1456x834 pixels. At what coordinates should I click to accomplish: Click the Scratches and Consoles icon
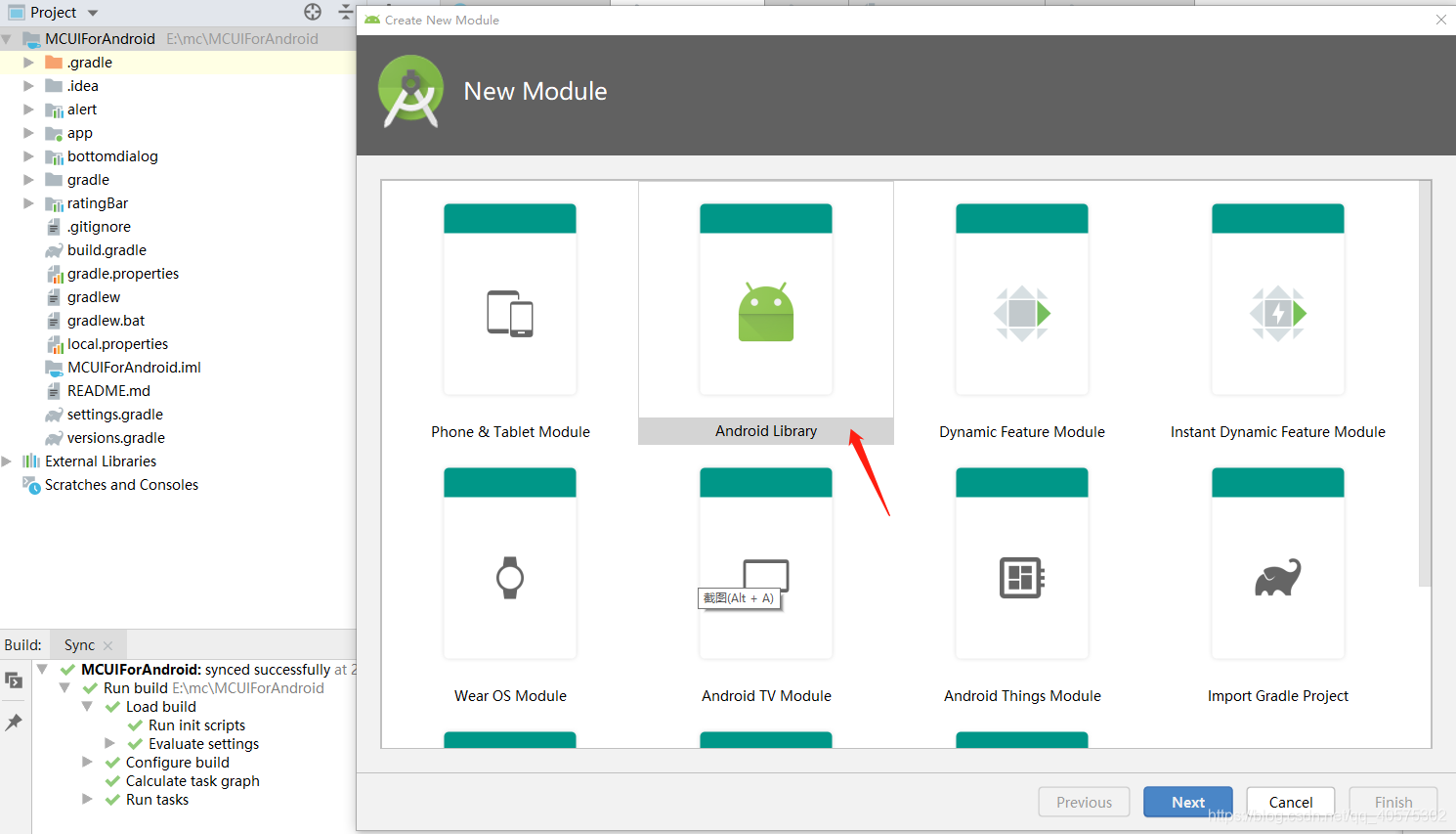pos(31,485)
